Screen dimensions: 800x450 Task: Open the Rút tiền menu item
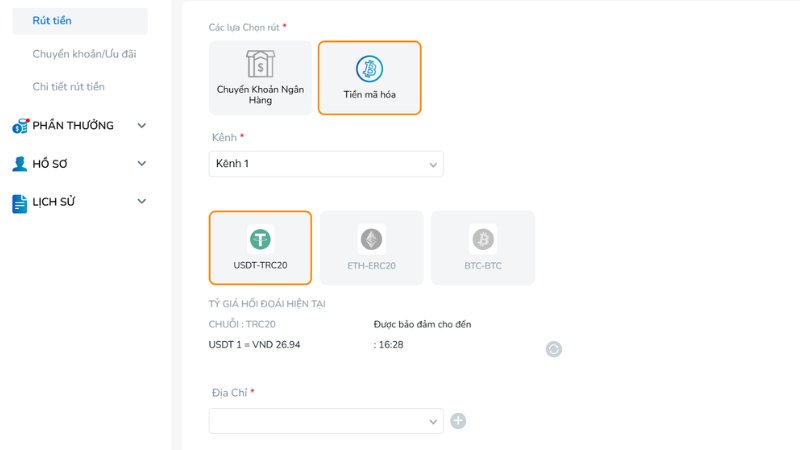(52, 20)
